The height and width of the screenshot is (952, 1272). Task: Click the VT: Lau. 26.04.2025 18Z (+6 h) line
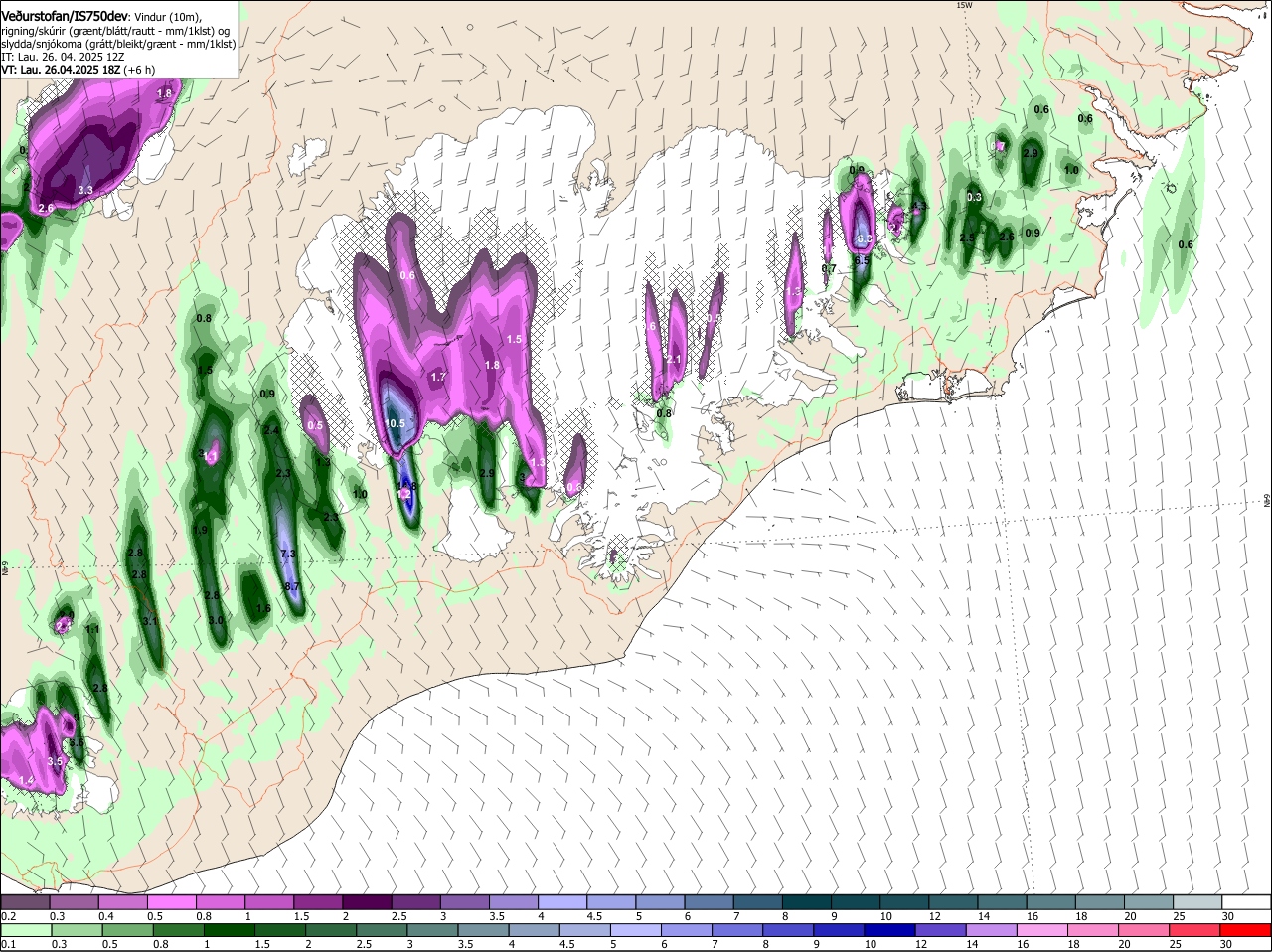(x=78, y=70)
